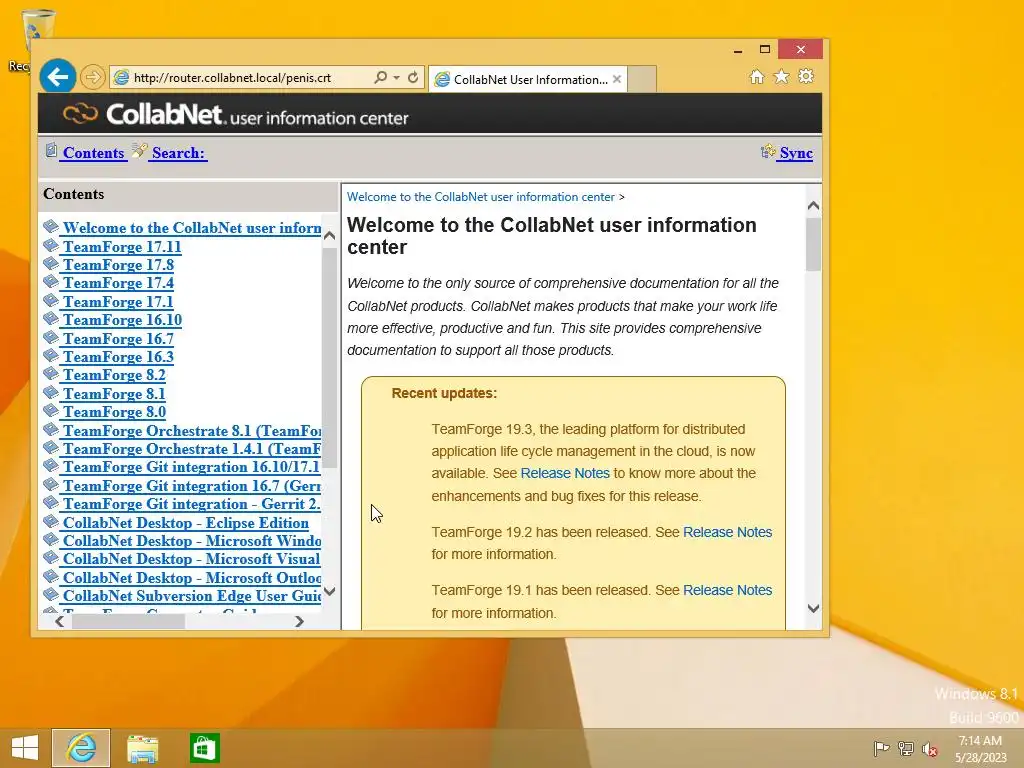
Task: Click the contents pane horizontal scrollbar thumb
Action: point(128,621)
